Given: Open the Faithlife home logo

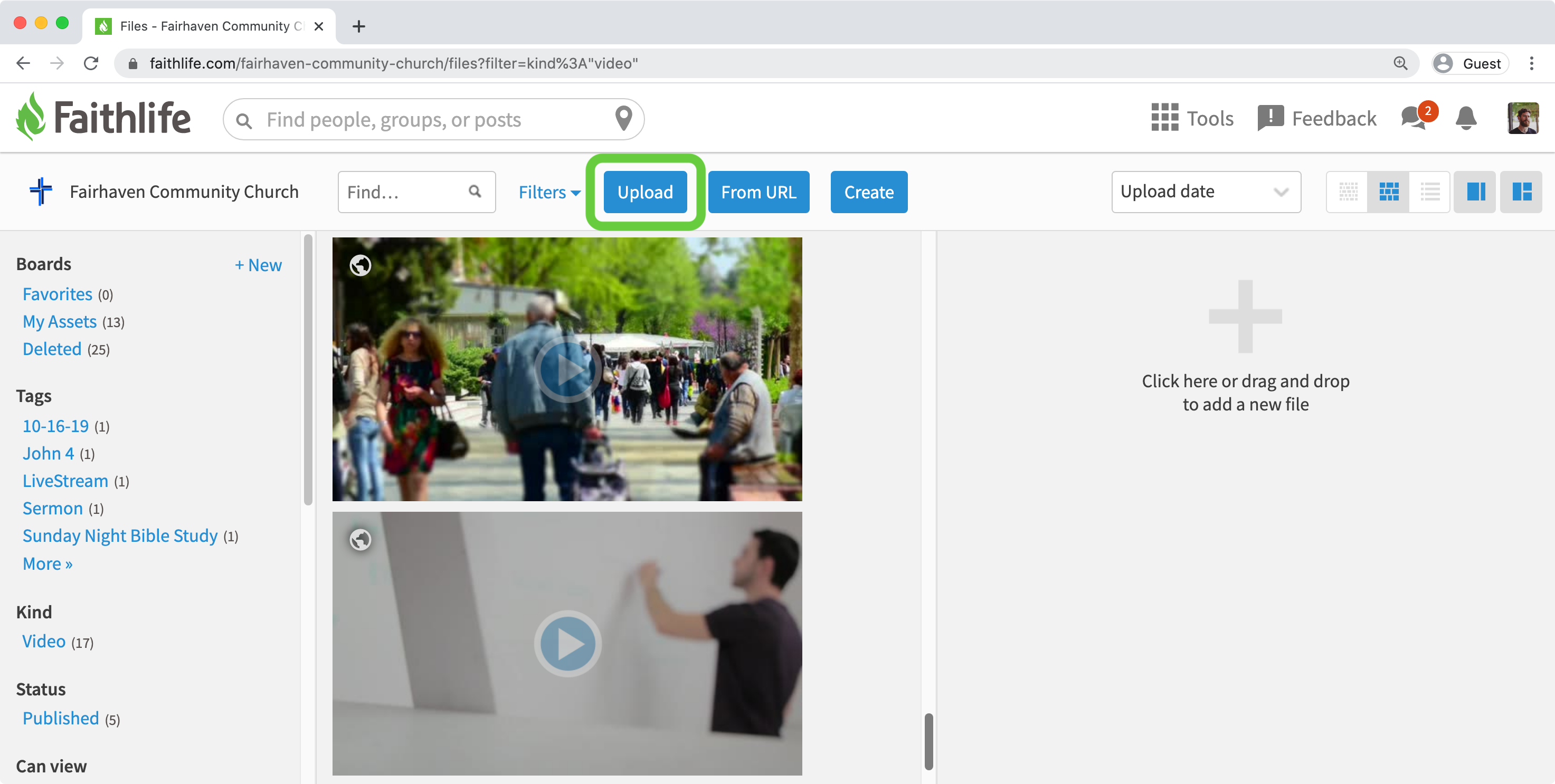Looking at the screenshot, I should 103,117.
